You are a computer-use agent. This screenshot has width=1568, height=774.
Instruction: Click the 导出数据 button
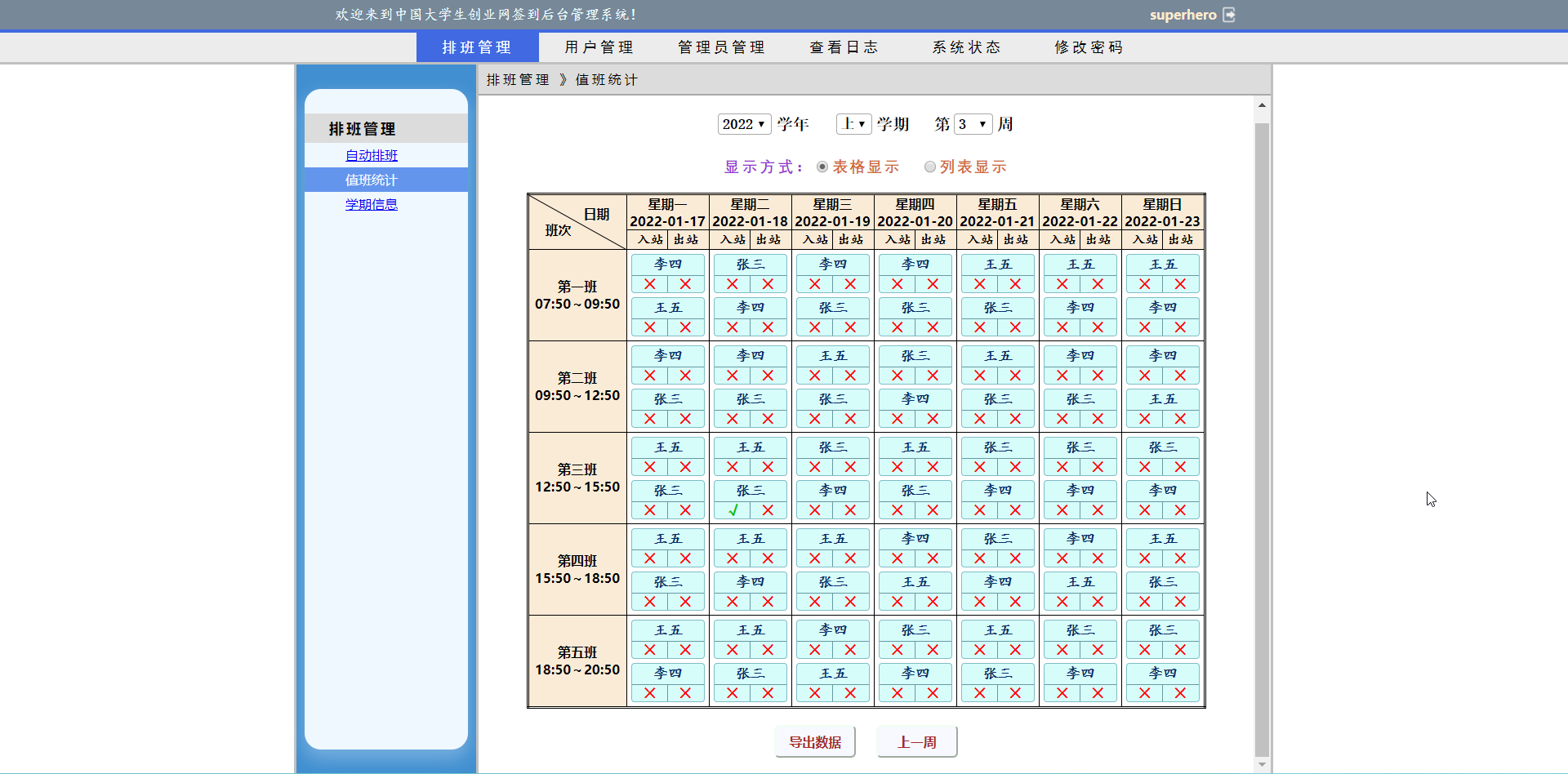point(815,742)
